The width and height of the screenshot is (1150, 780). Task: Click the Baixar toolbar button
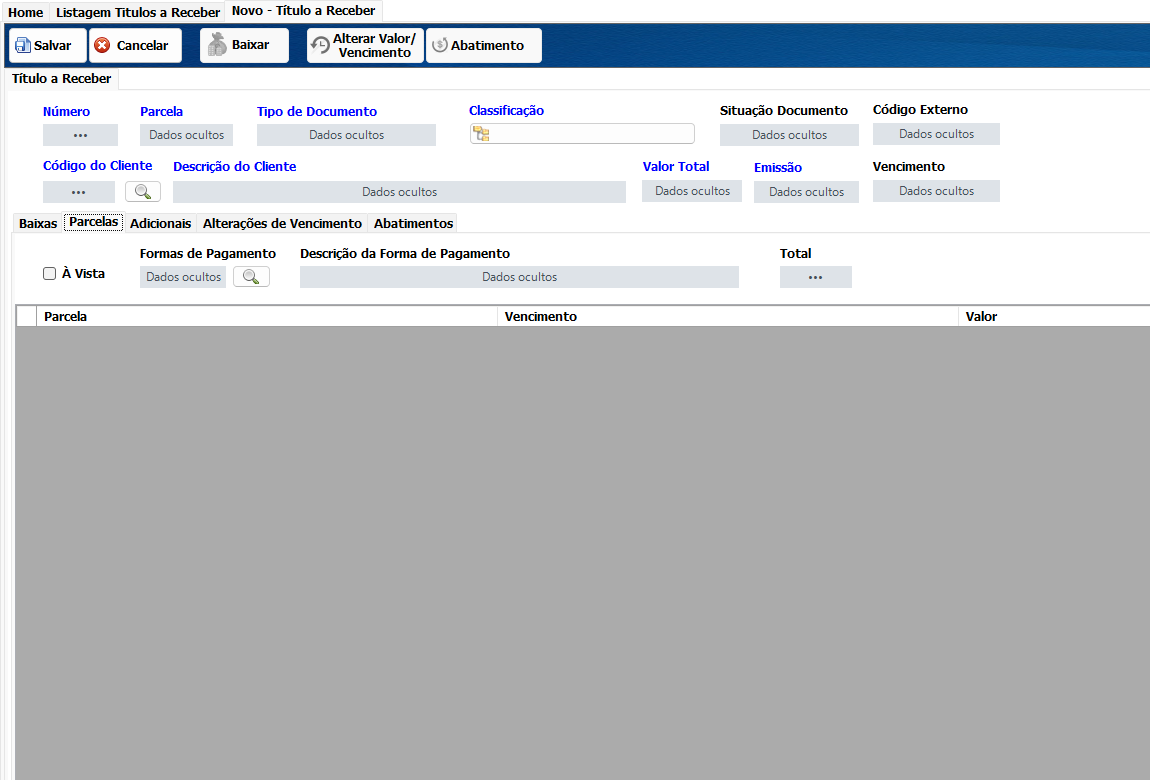pos(244,45)
